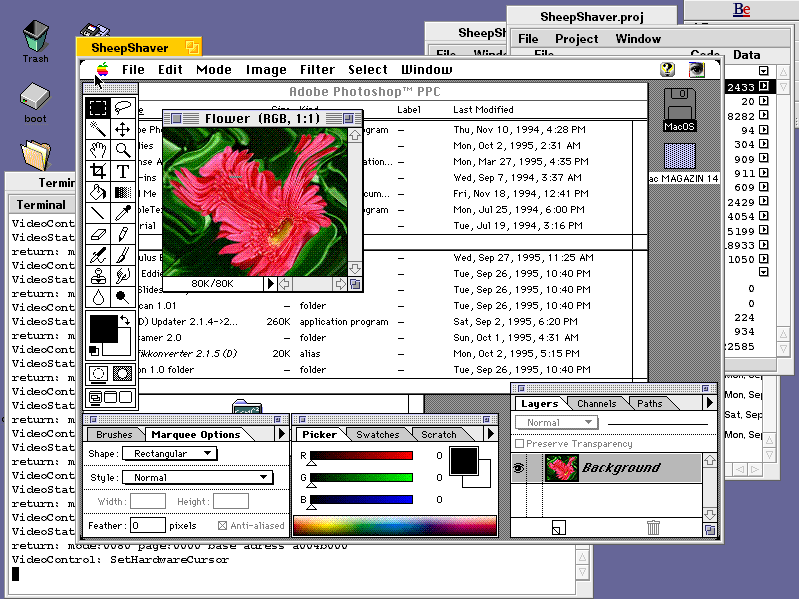Create new layer using Layers palette icon
The width and height of the screenshot is (800, 600).
pos(558,528)
